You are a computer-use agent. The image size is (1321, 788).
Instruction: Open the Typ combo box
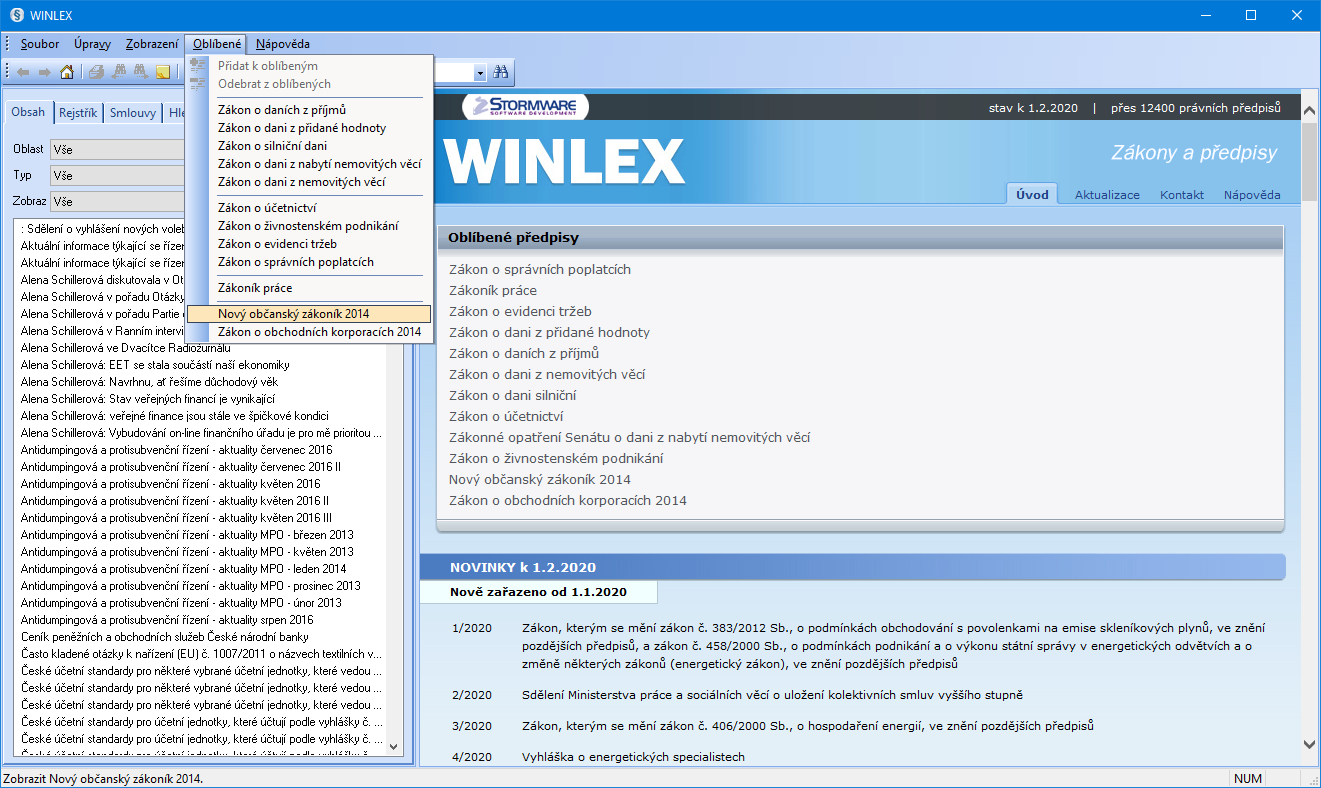point(117,175)
